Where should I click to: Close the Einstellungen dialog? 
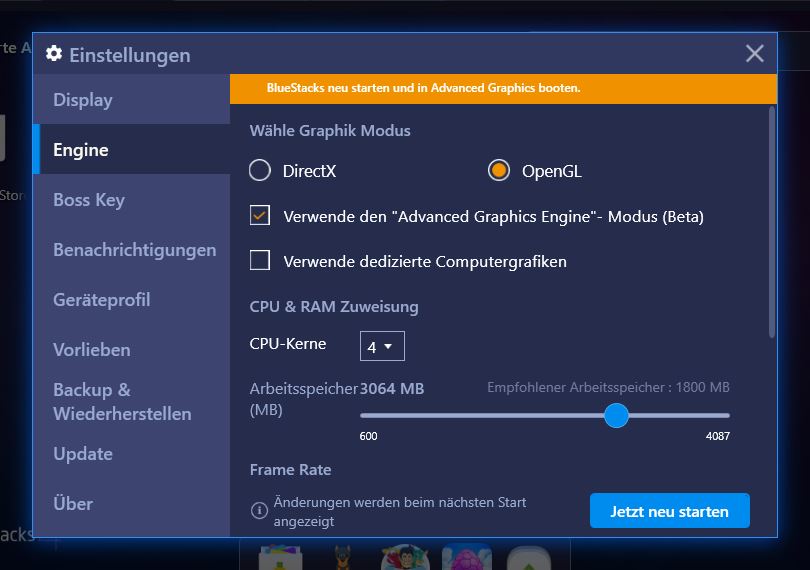click(x=755, y=53)
